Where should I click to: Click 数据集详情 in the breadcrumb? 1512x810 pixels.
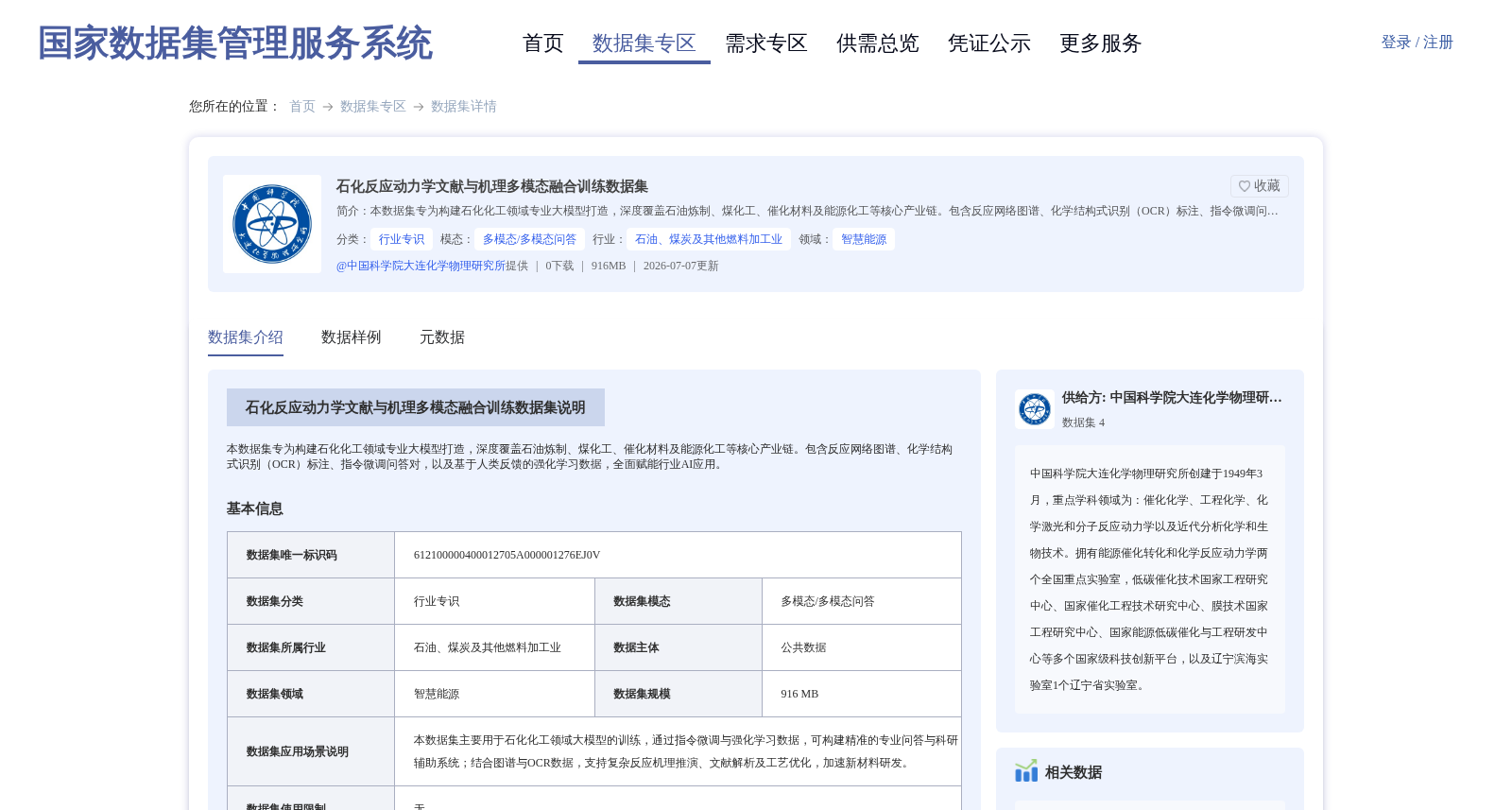pyautogui.click(x=464, y=107)
